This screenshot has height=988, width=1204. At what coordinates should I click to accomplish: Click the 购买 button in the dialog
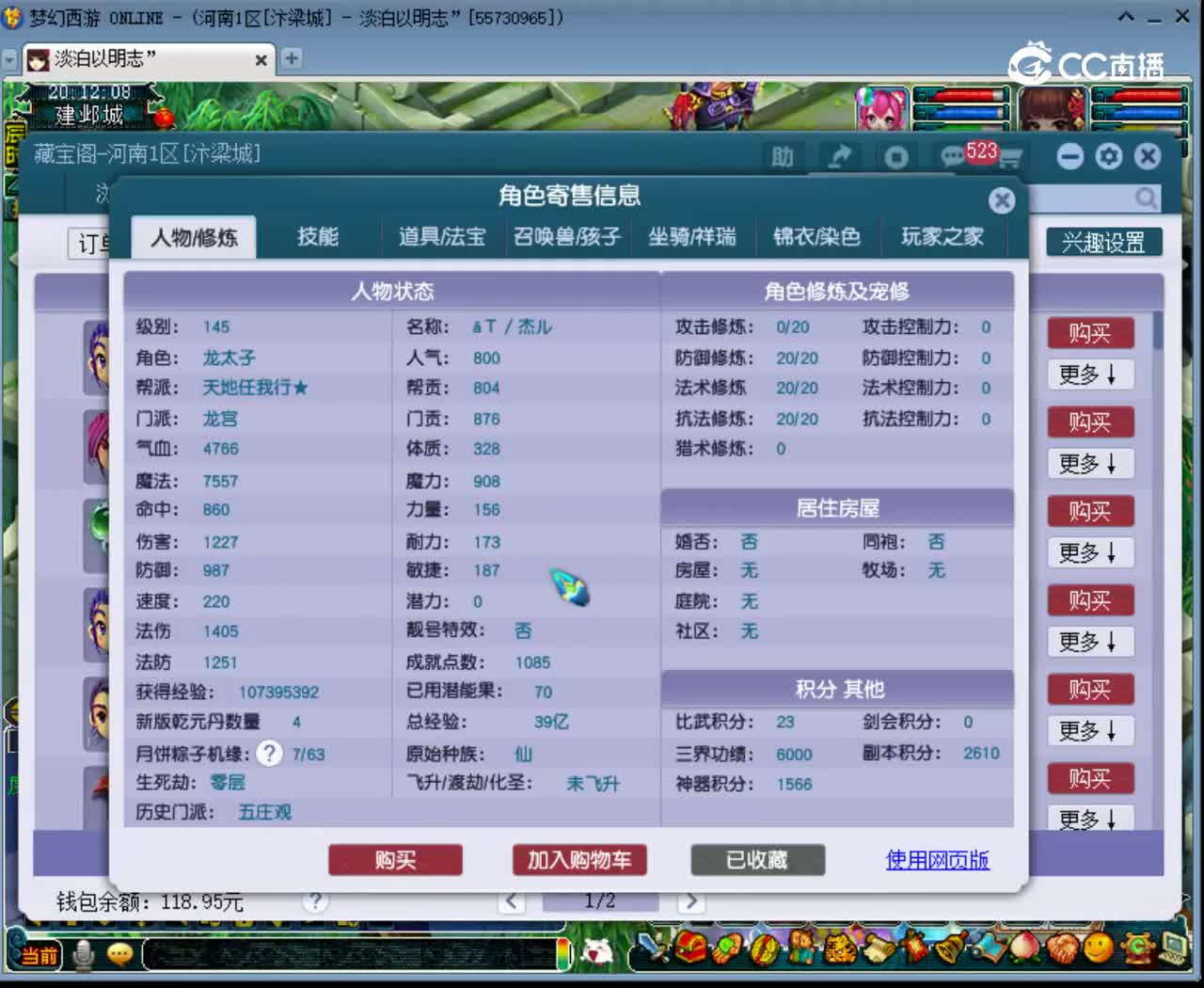(x=395, y=860)
